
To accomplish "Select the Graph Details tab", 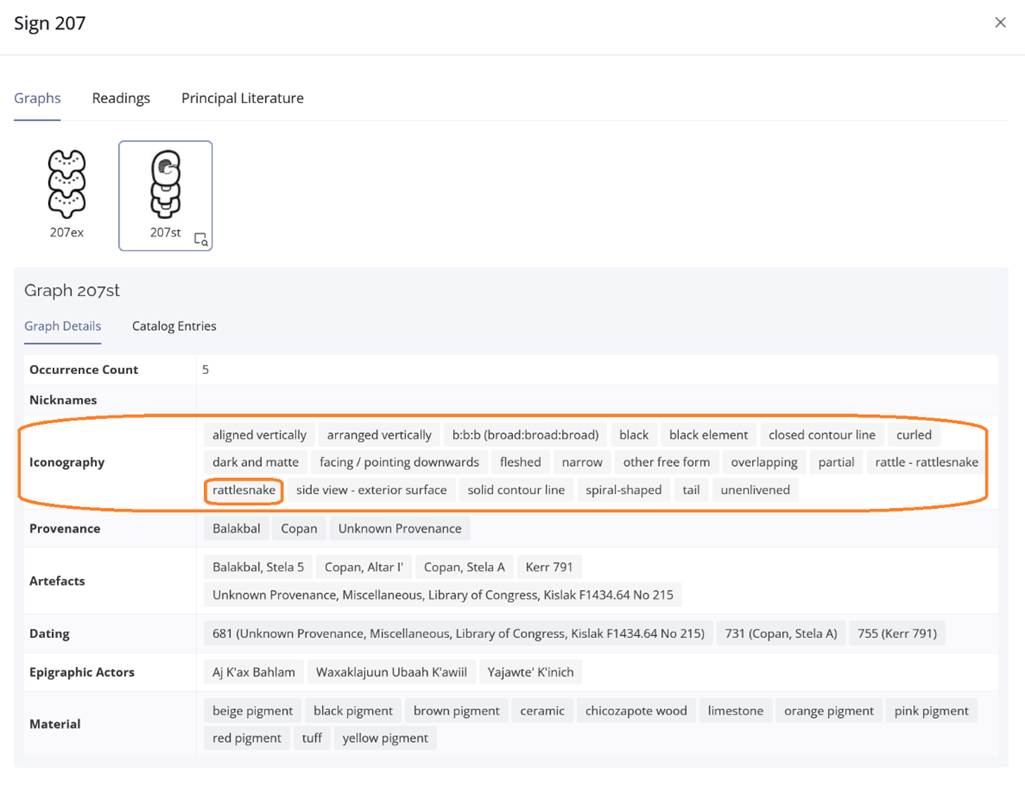I will pyautogui.click(x=62, y=326).
